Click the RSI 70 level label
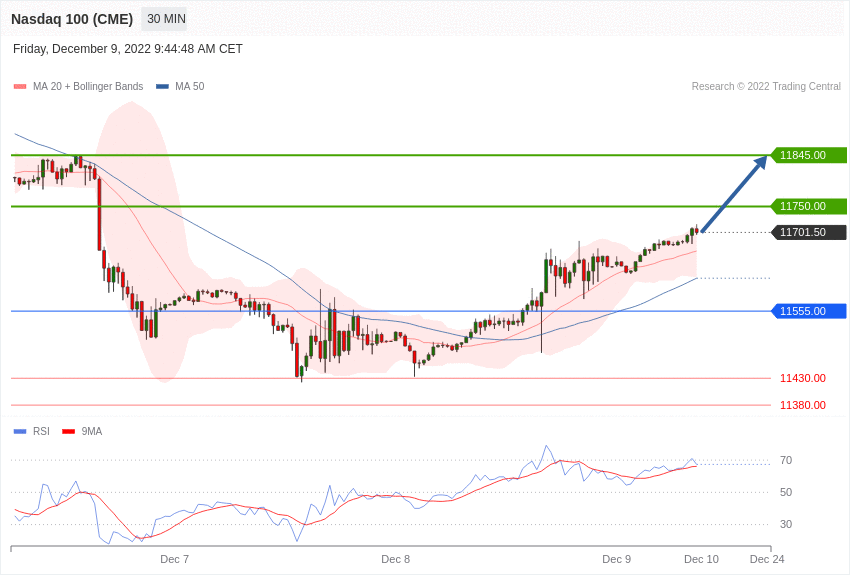The width and height of the screenshot is (850, 576). pyautogui.click(x=786, y=461)
